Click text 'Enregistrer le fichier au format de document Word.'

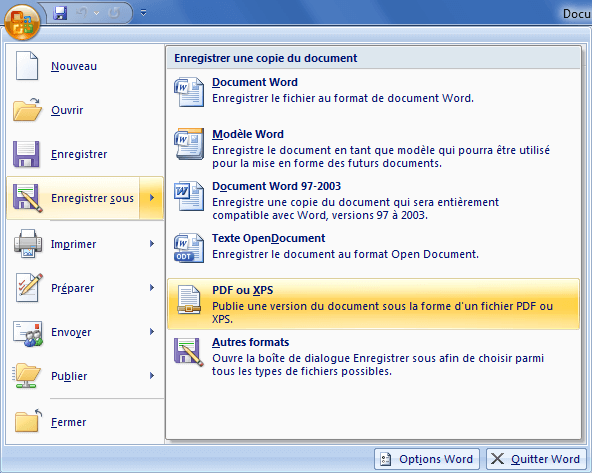click(x=343, y=99)
